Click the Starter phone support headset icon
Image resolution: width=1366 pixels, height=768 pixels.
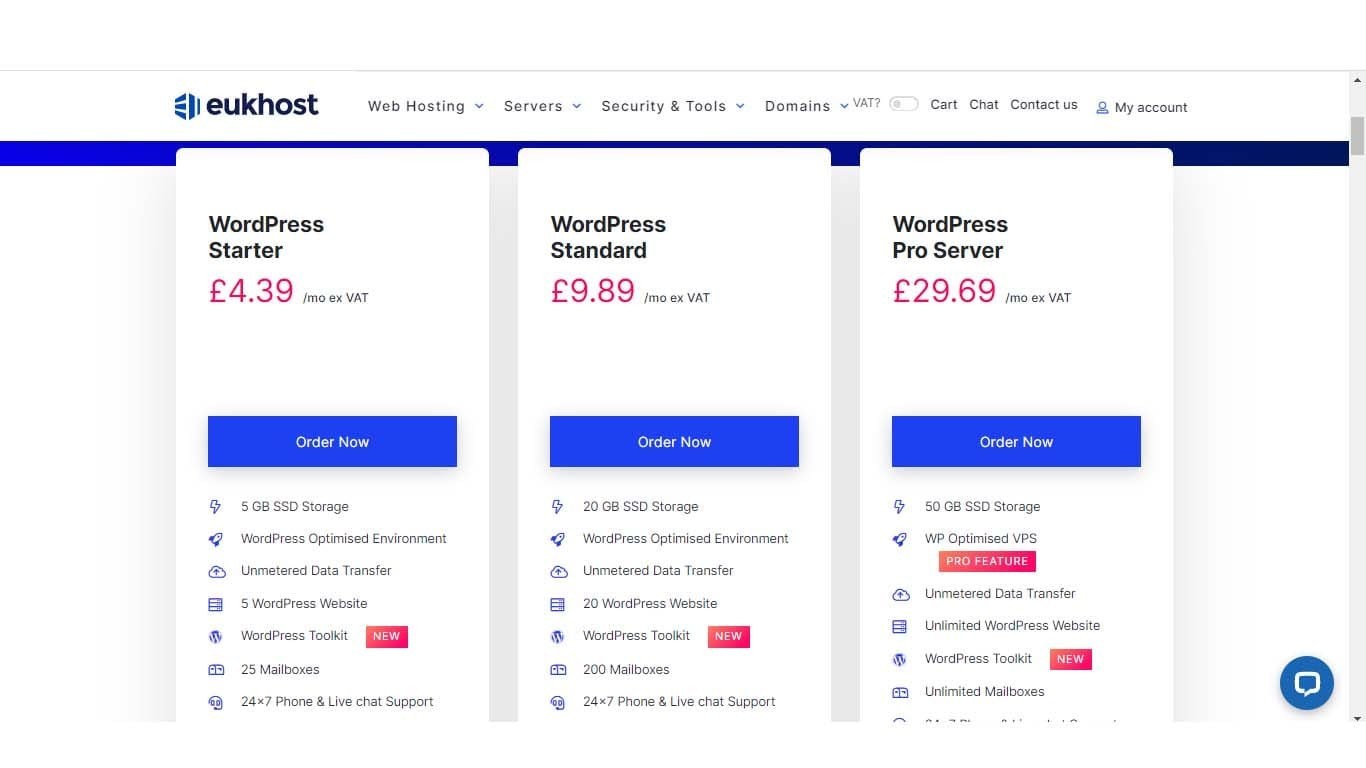(215, 702)
